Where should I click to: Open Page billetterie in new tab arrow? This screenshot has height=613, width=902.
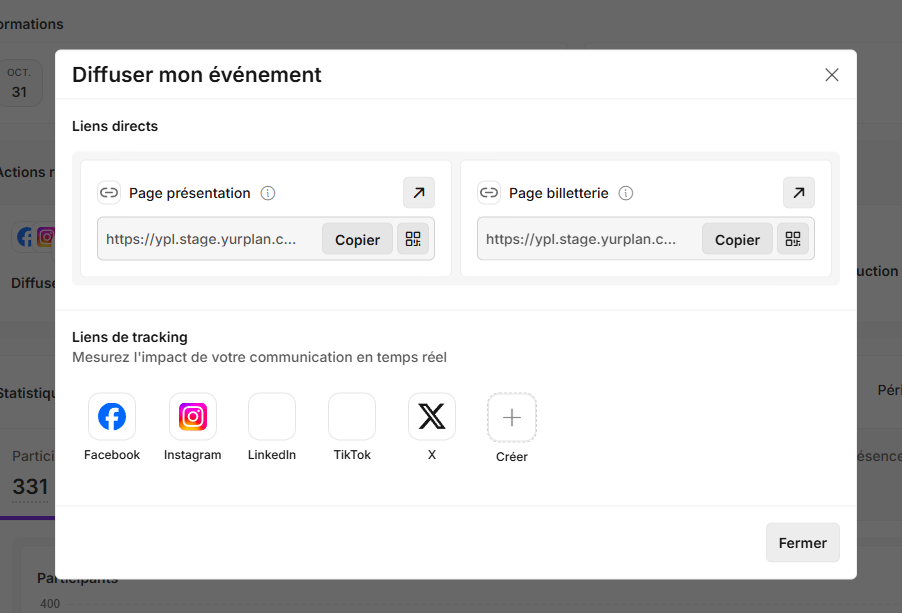point(798,193)
